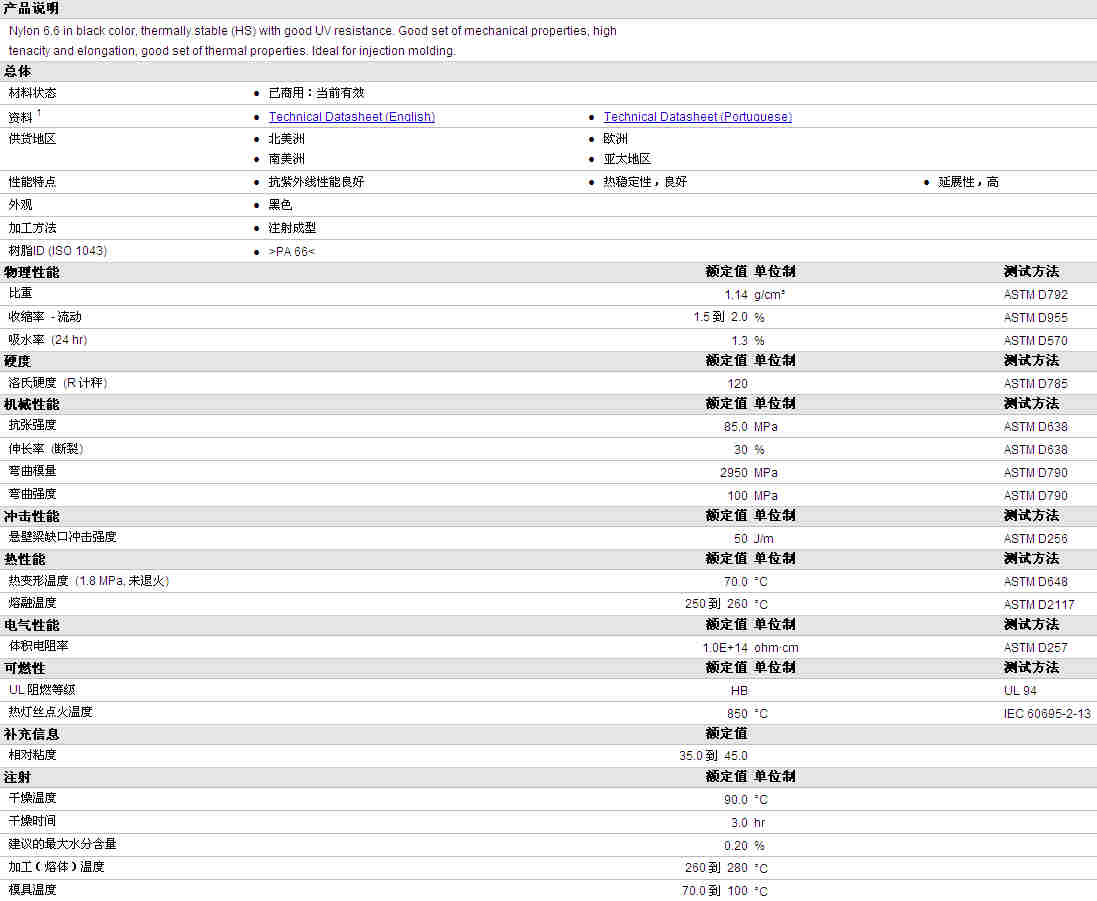Click the 熔融温度 row label
The image size is (1097, 901).
point(32,602)
